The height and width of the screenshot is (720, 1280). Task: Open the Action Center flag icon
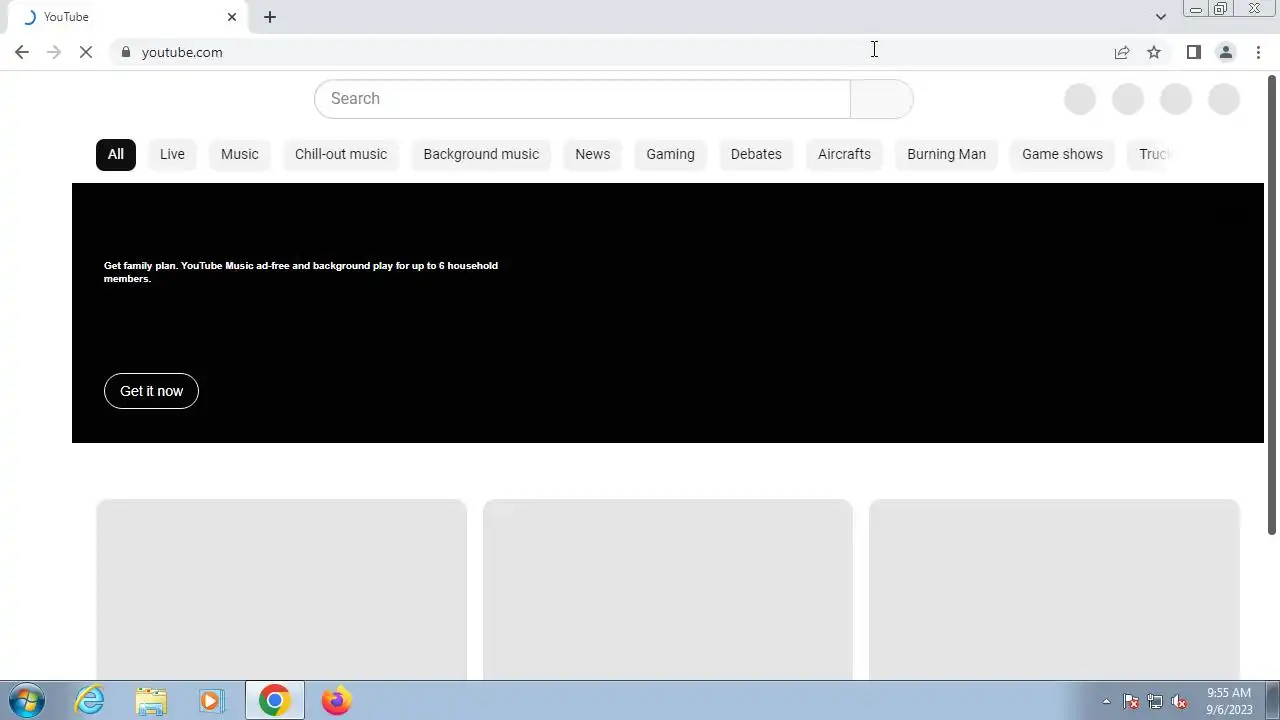pos(1131,701)
